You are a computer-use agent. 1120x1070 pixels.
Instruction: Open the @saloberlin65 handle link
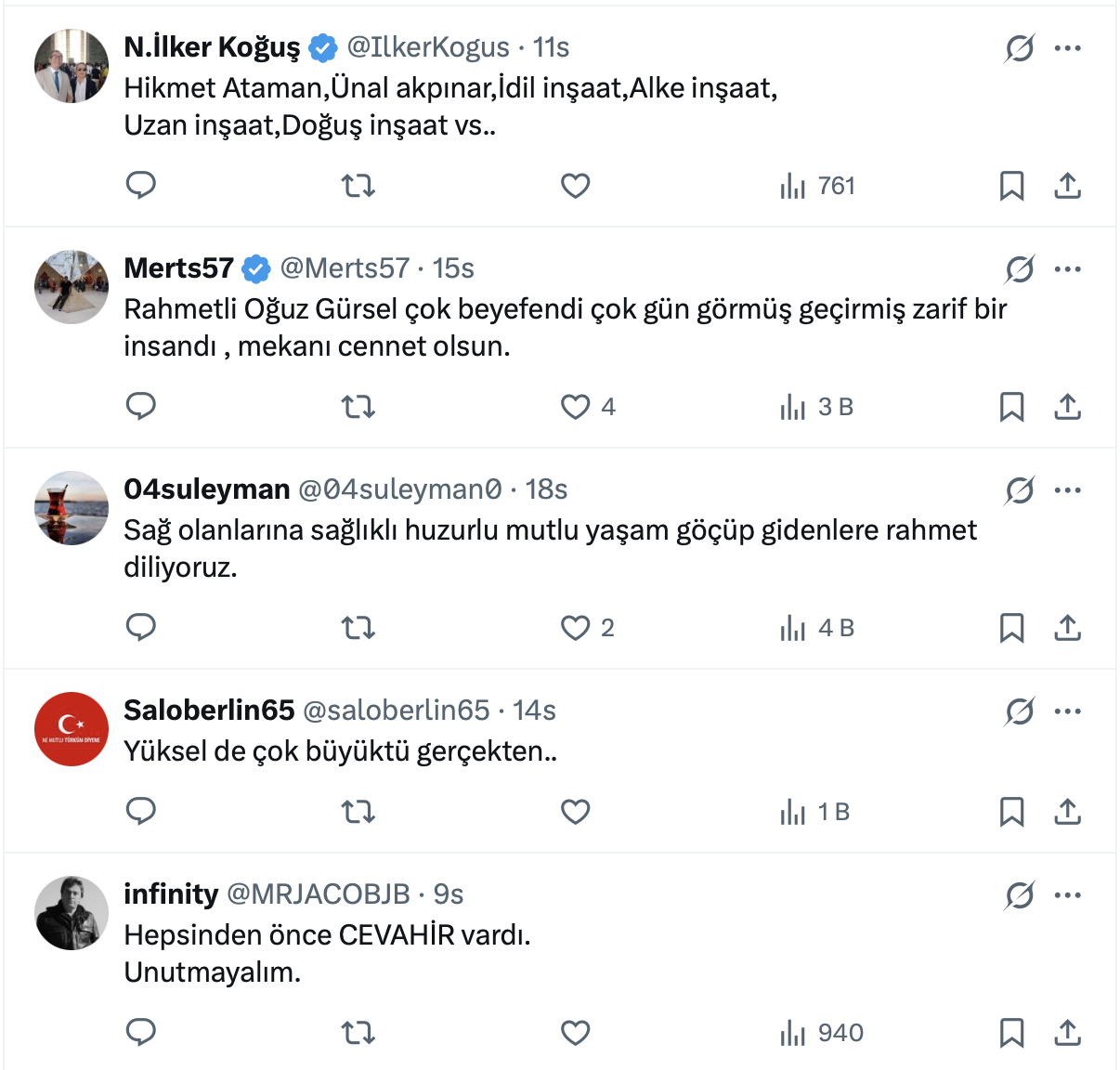(397, 711)
